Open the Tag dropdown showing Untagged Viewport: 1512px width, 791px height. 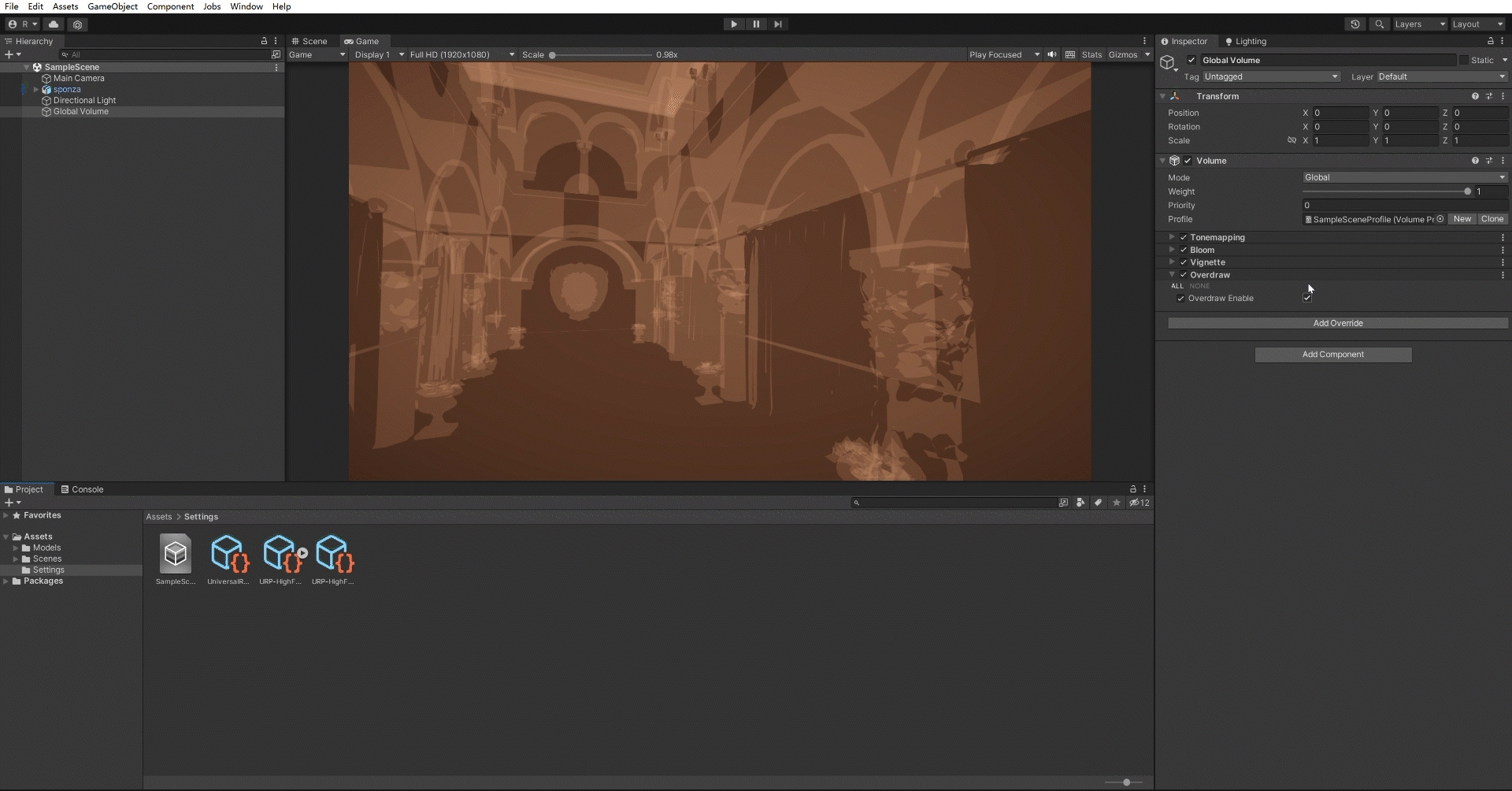pos(1271,76)
